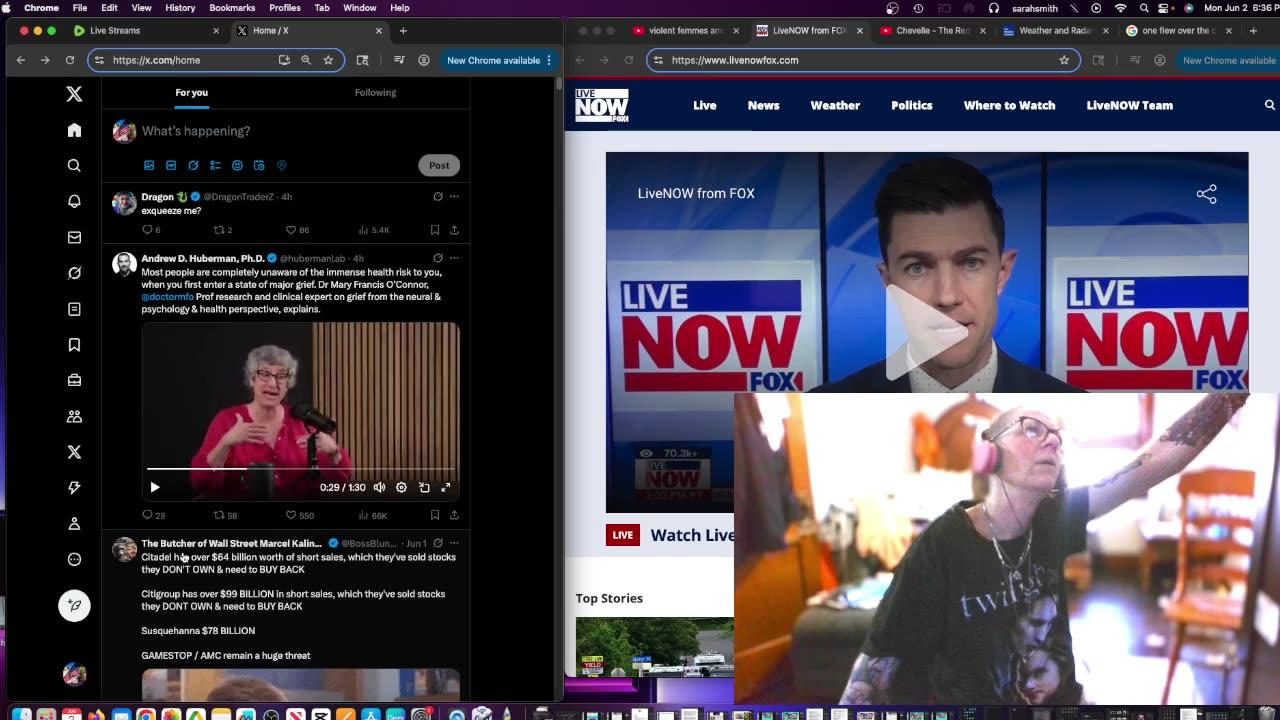Open Communities in the X sidebar

pos(74,416)
